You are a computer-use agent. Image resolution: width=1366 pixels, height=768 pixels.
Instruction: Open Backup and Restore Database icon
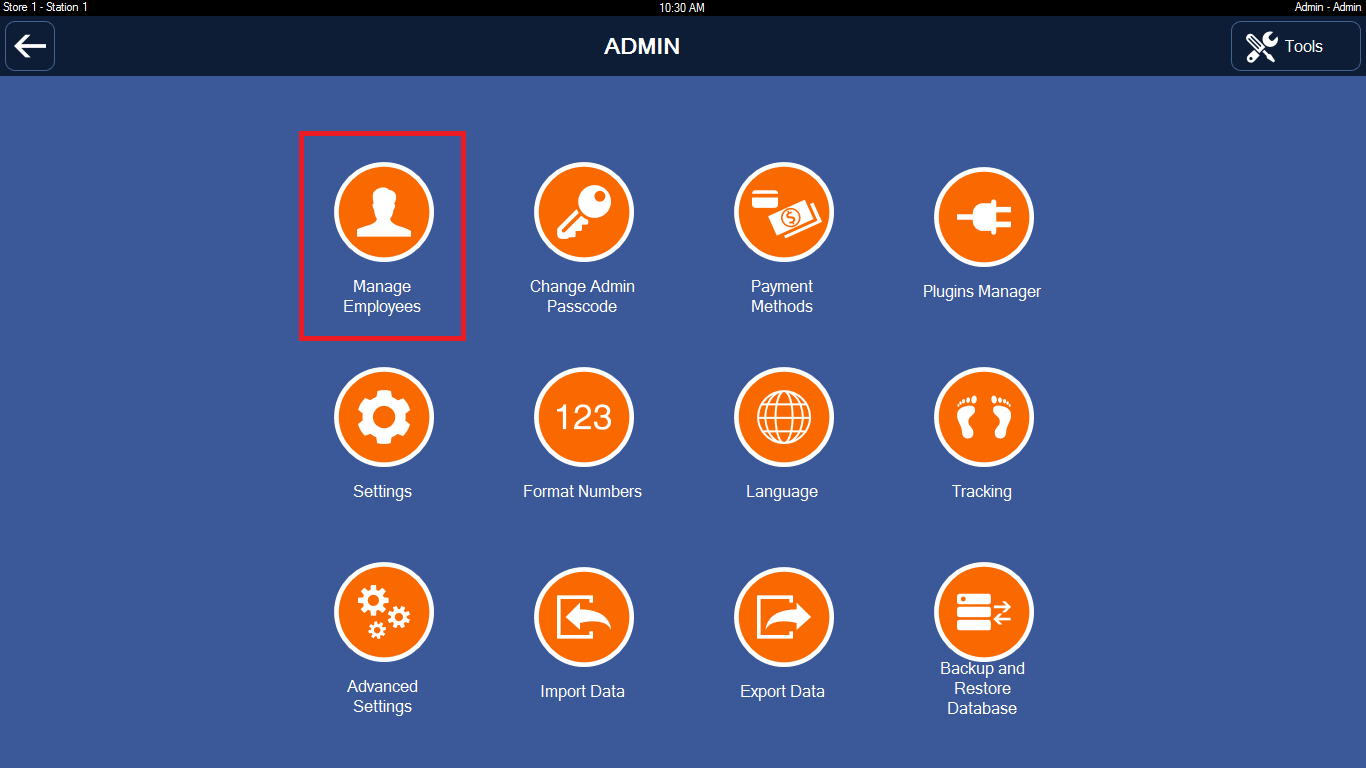[983, 612]
